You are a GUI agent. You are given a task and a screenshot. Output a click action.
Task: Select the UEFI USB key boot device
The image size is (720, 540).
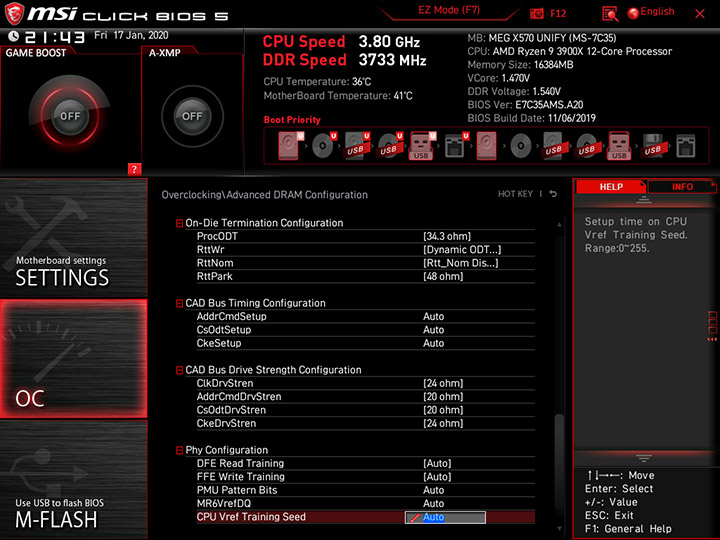pos(422,146)
